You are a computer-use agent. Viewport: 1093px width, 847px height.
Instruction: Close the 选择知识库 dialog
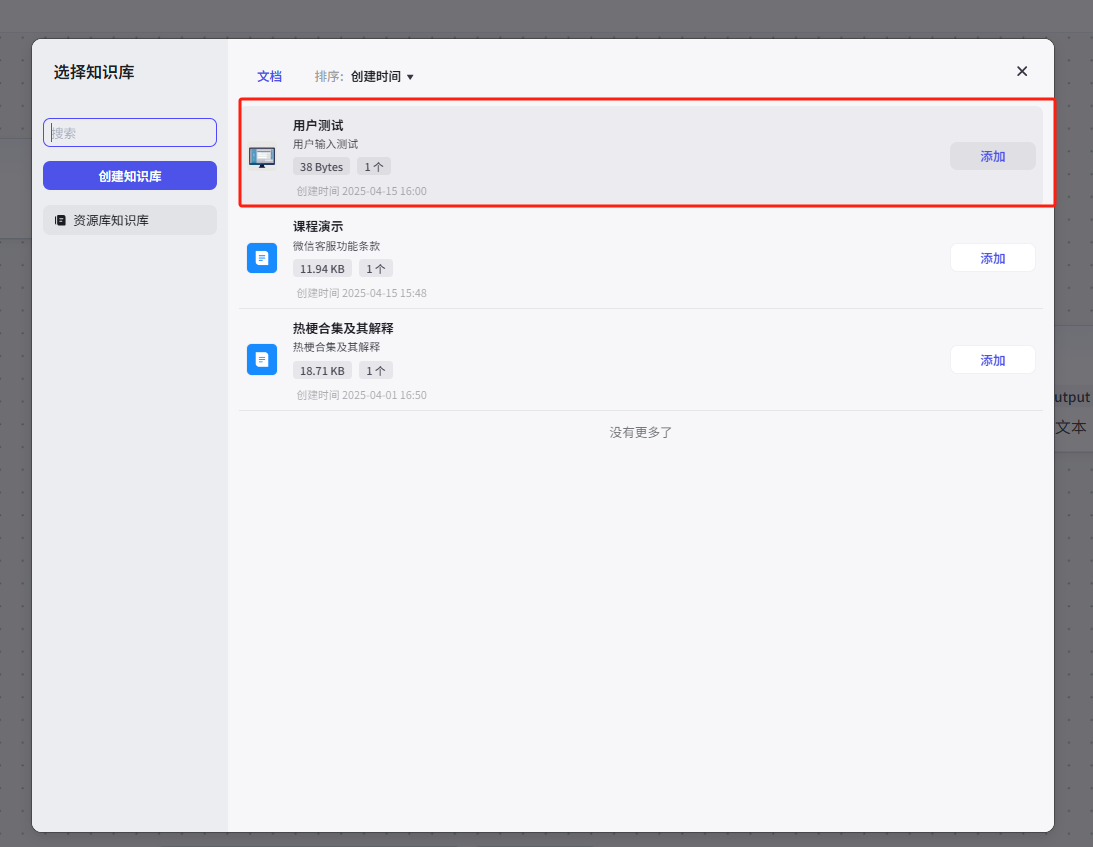(1022, 71)
